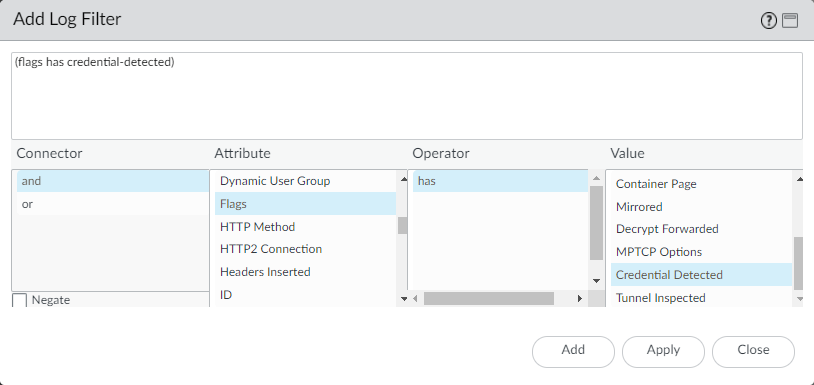Click Attribute list scroll down arrow
The height and width of the screenshot is (385, 814).
[x=404, y=299]
